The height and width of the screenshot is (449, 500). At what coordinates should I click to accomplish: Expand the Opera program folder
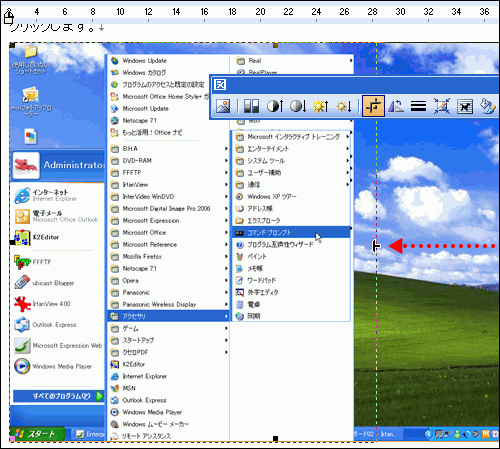click(169, 281)
